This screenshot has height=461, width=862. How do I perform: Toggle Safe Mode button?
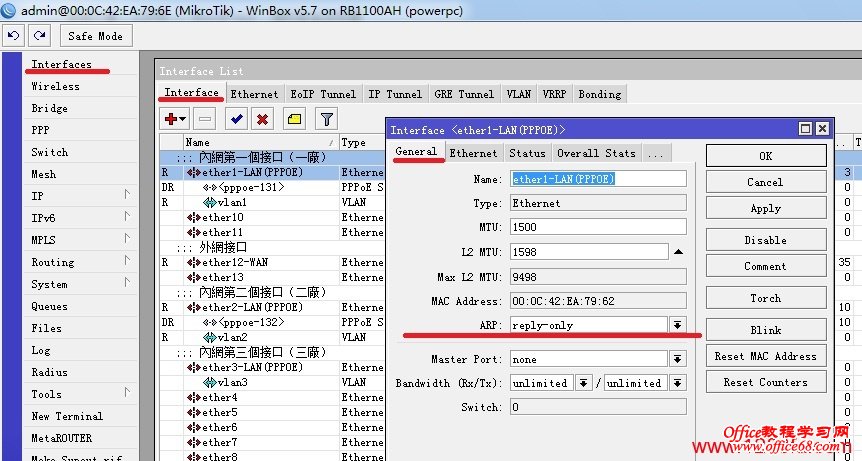[95, 36]
